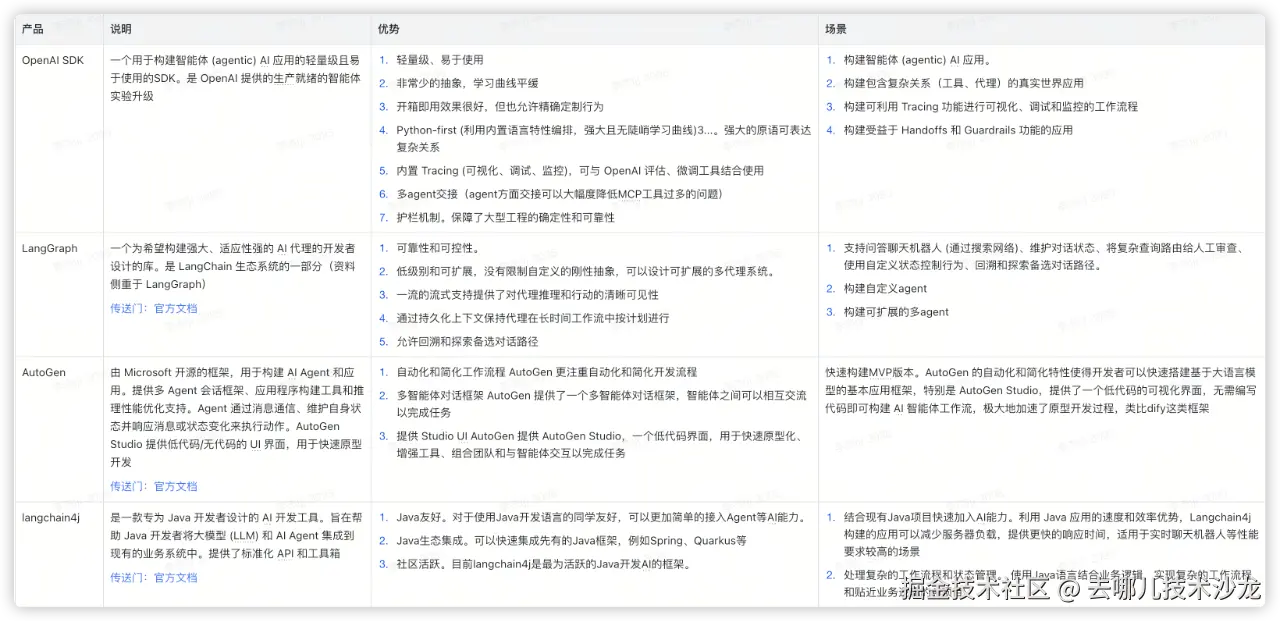Open the 官方文档 link in the LangGraph row
The image size is (1280, 621).
tap(176, 308)
